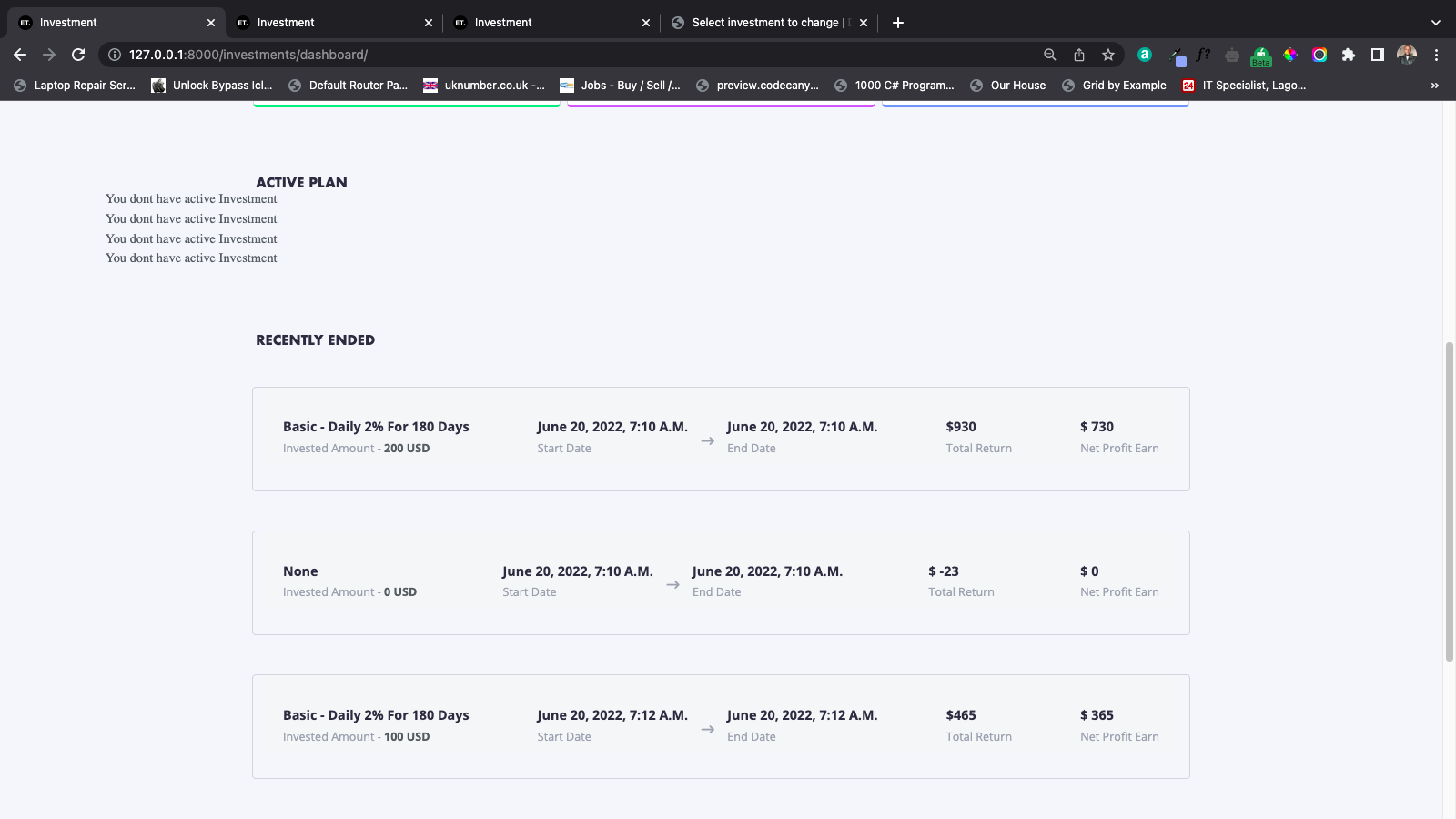Open 'IT Specialist, Lago...' bookmark

tap(1244, 86)
